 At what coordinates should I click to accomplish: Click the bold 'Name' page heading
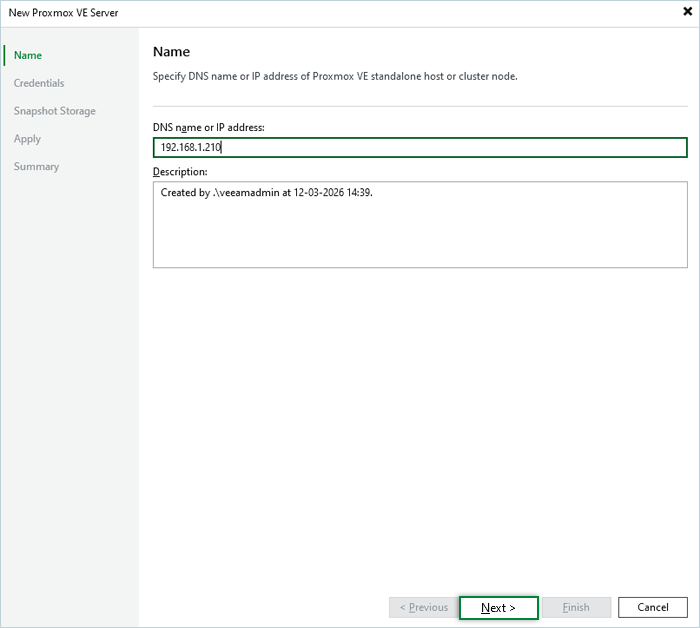tap(171, 52)
